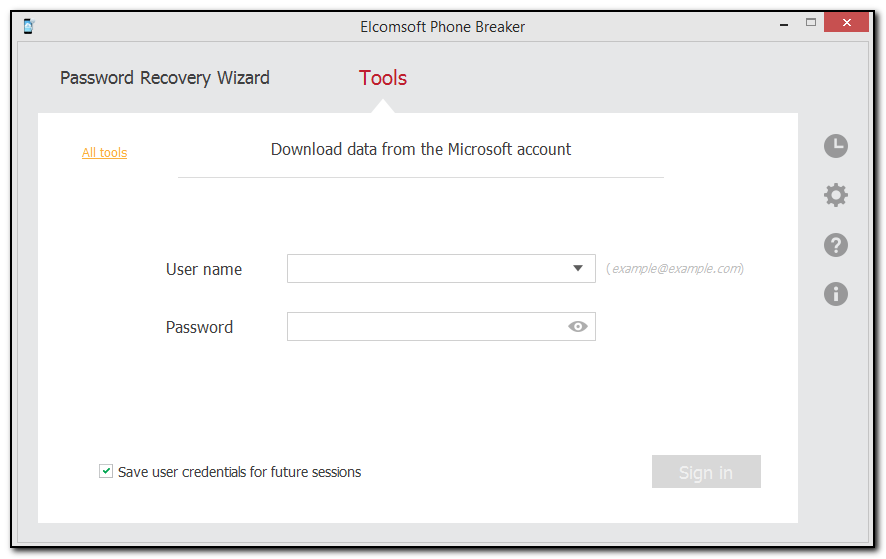Click the Elcomsoft Phone Breaker app icon
886x559 pixels.
pyautogui.click(x=29, y=27)
